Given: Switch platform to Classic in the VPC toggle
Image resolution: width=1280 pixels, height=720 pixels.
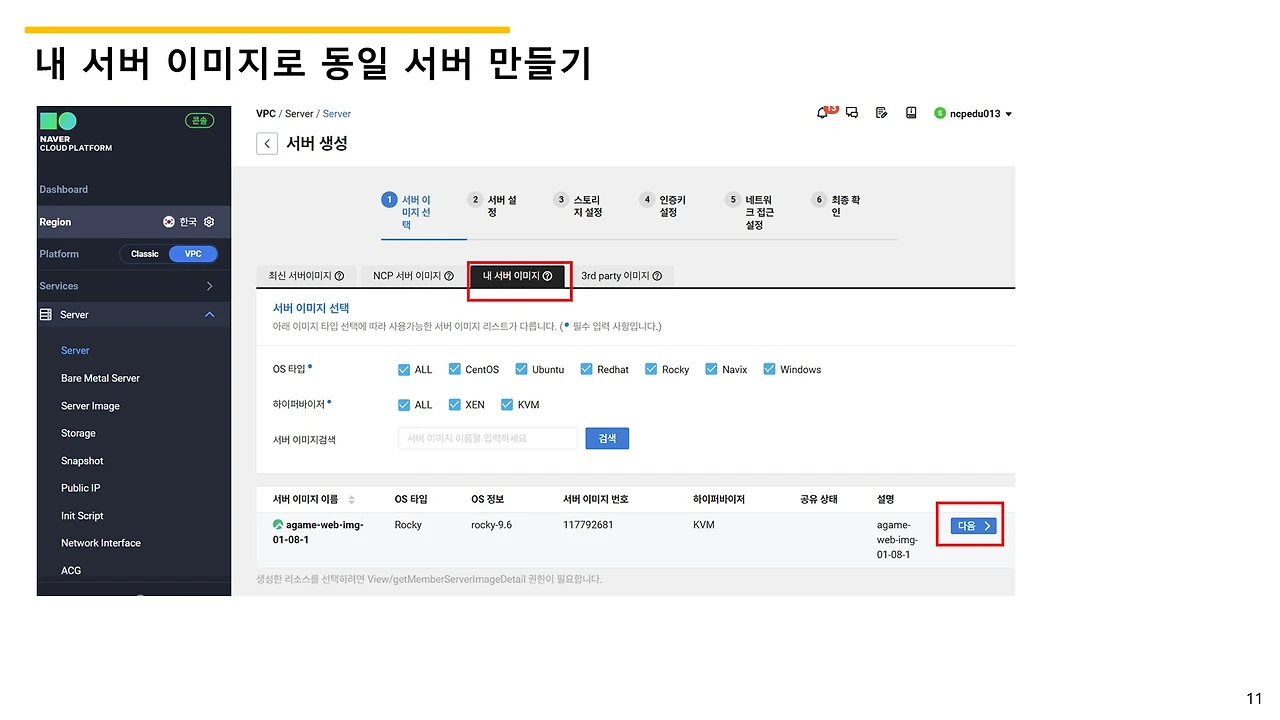Looking at the screenshot, I should click(x=144, y=253).
